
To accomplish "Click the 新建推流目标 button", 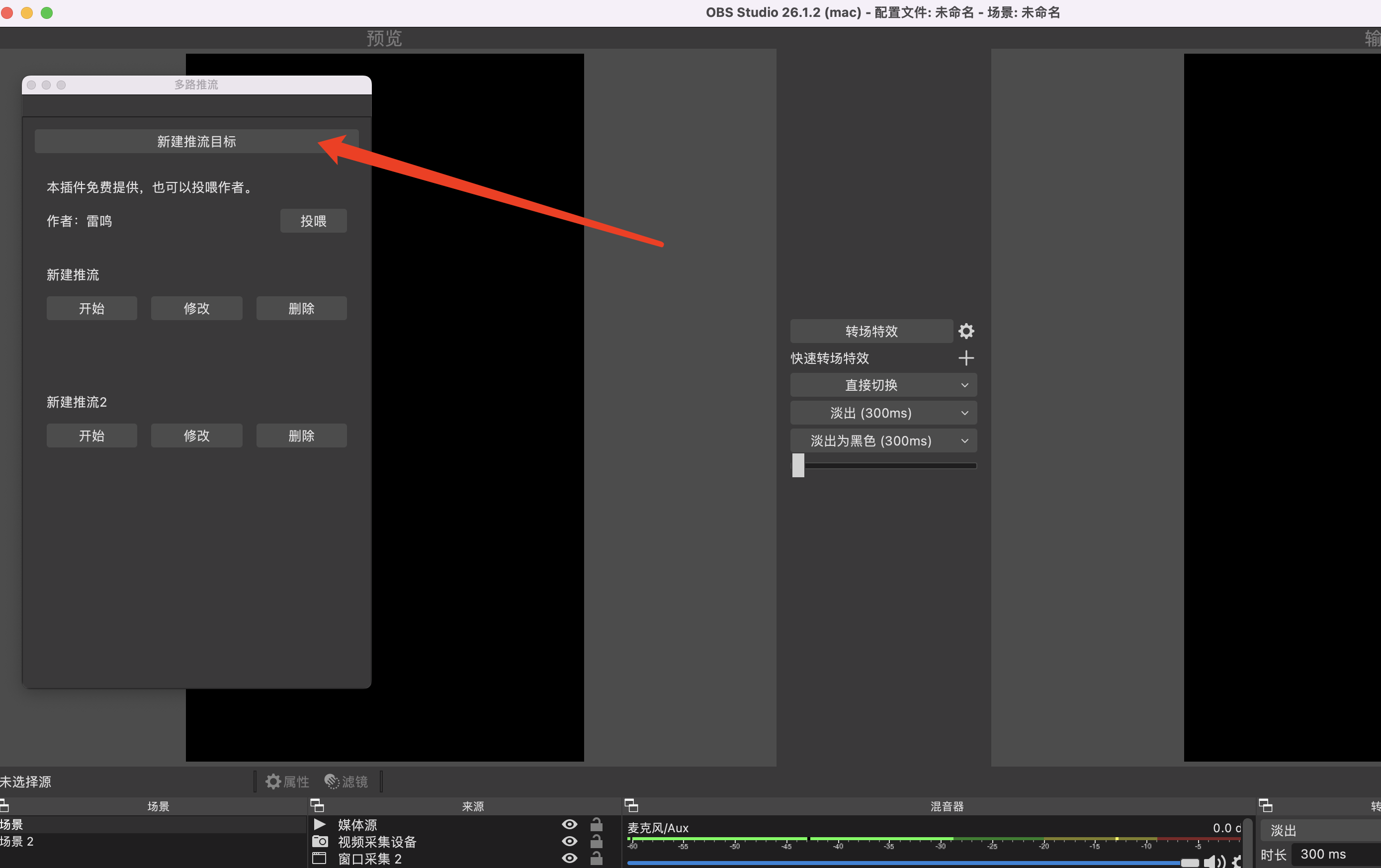I will 196,141.
